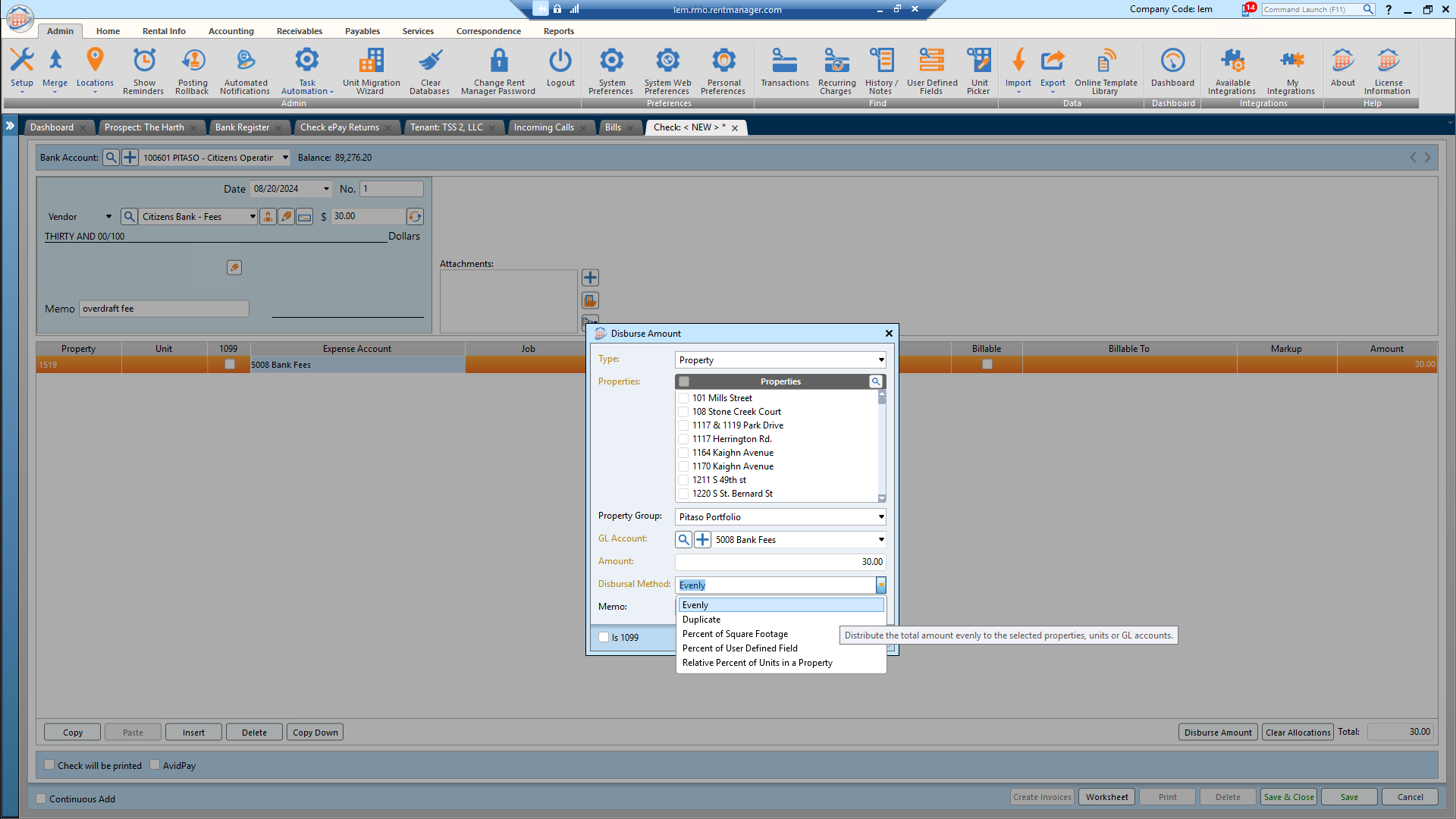The height and width of the screenshot is (819, 1456).
Task: Expand the Vendor type dropdown
Action: (108, 217)
